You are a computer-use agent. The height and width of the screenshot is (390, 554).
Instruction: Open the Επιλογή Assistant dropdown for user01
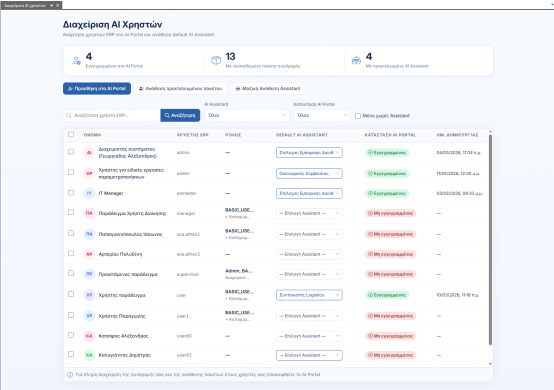pyautogui.click(x=309, y=355)
